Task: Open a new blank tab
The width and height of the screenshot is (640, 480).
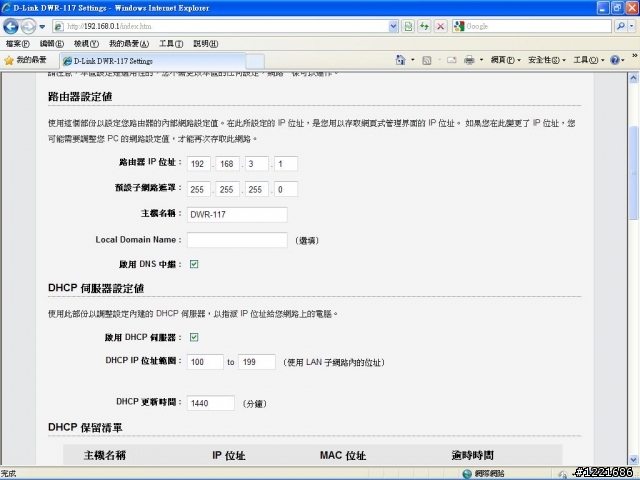Action: (x=255, y=62)
